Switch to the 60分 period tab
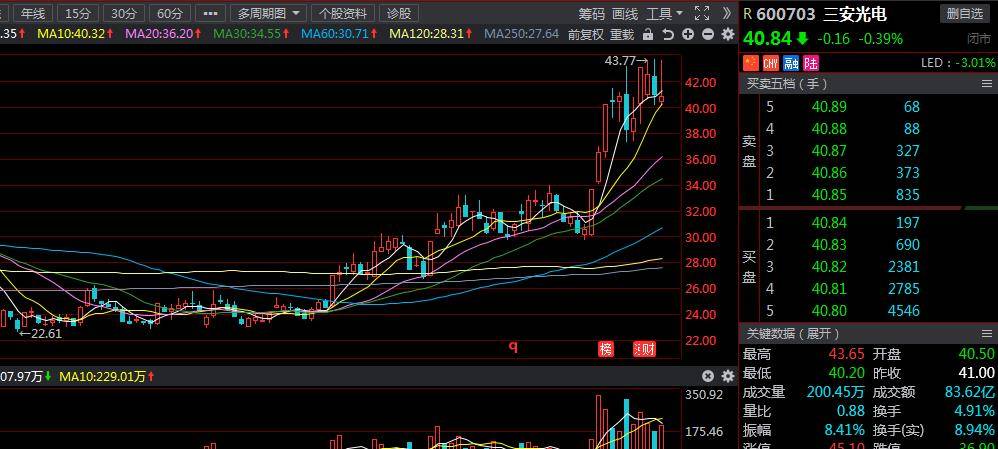This screenshot has height=449, width=998. pyautogui.click(x=170, y=13)
